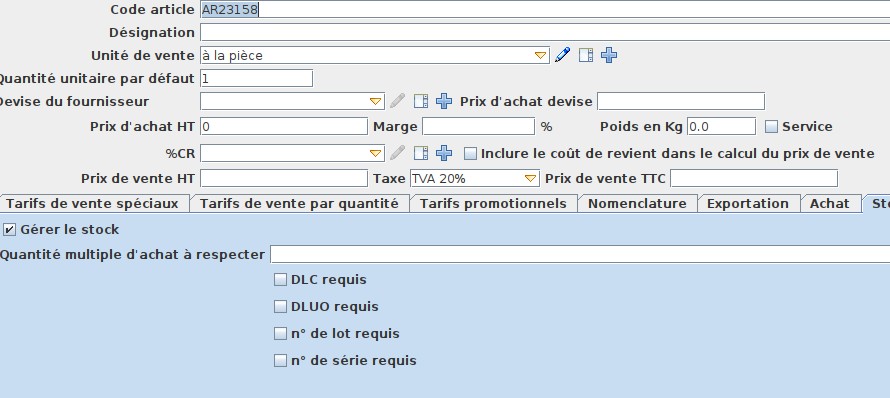This screenshot has height=398, width=890.
Task: Switch to the Nomenclature tab
Action: click(x=637, y=203)
